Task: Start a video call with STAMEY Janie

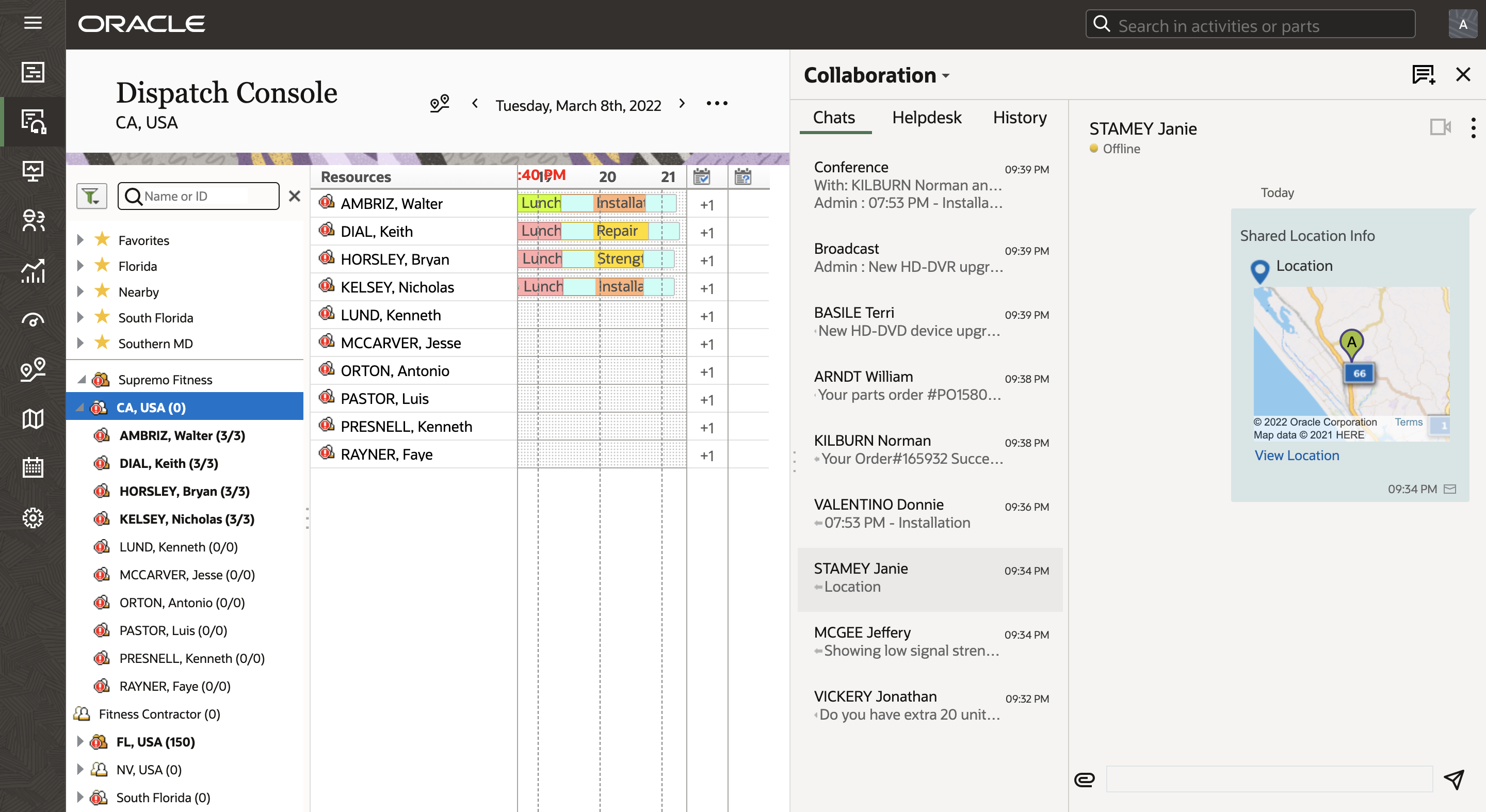Action: coord(1441,127)
